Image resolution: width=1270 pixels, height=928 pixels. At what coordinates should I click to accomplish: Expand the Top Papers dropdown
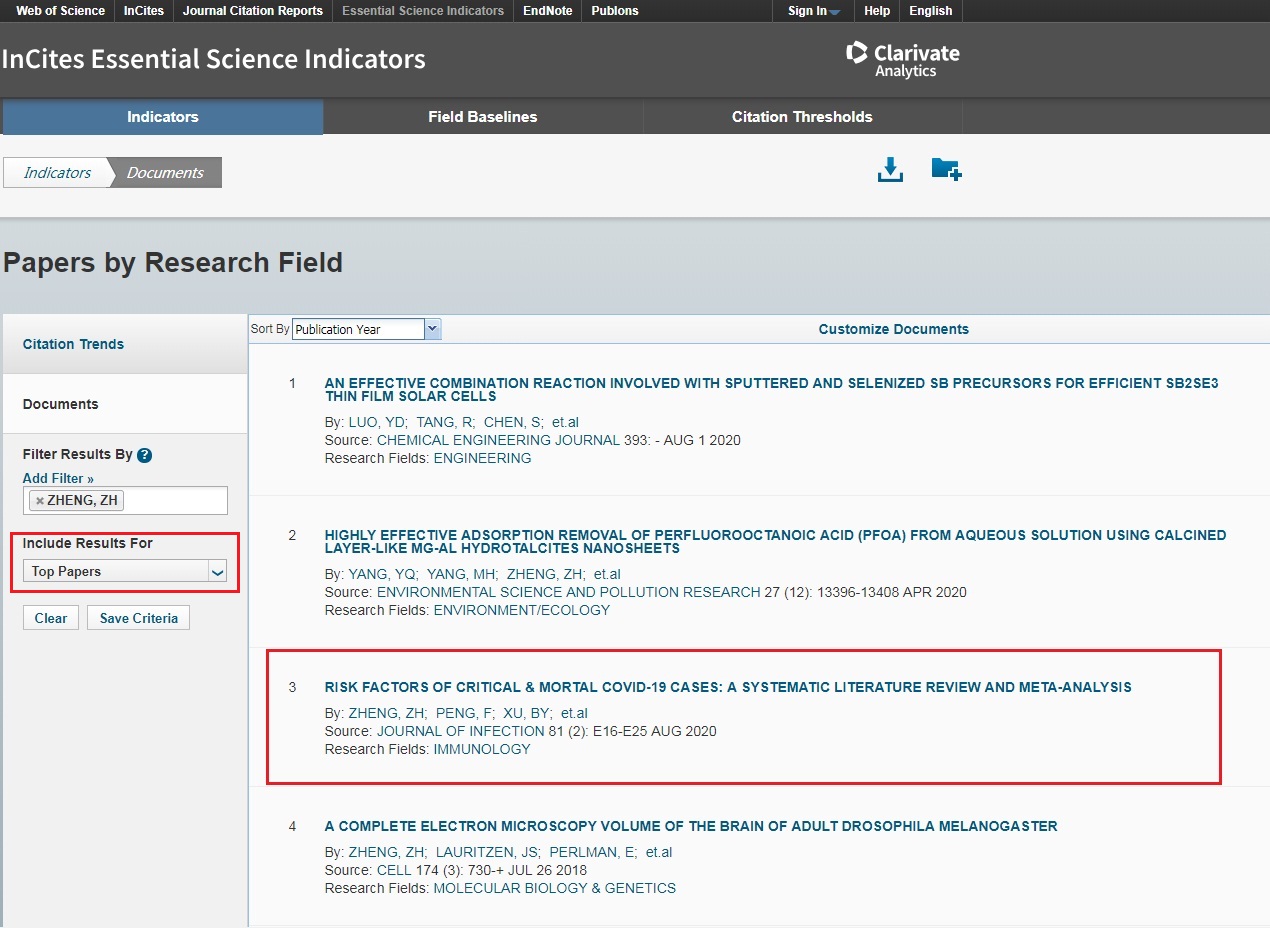click(126, 571)
